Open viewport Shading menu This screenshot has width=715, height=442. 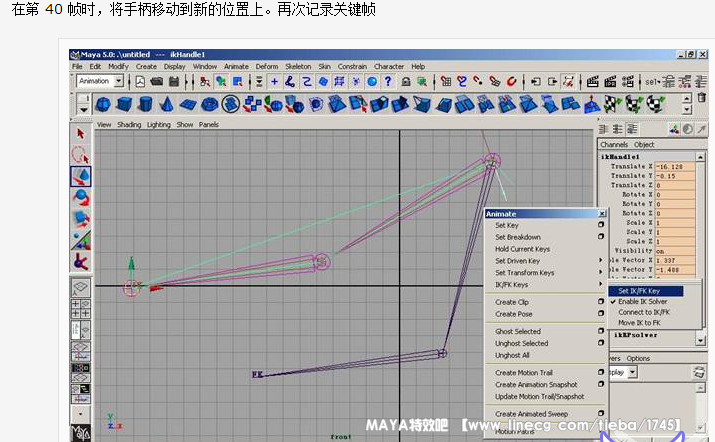(129, 125)
